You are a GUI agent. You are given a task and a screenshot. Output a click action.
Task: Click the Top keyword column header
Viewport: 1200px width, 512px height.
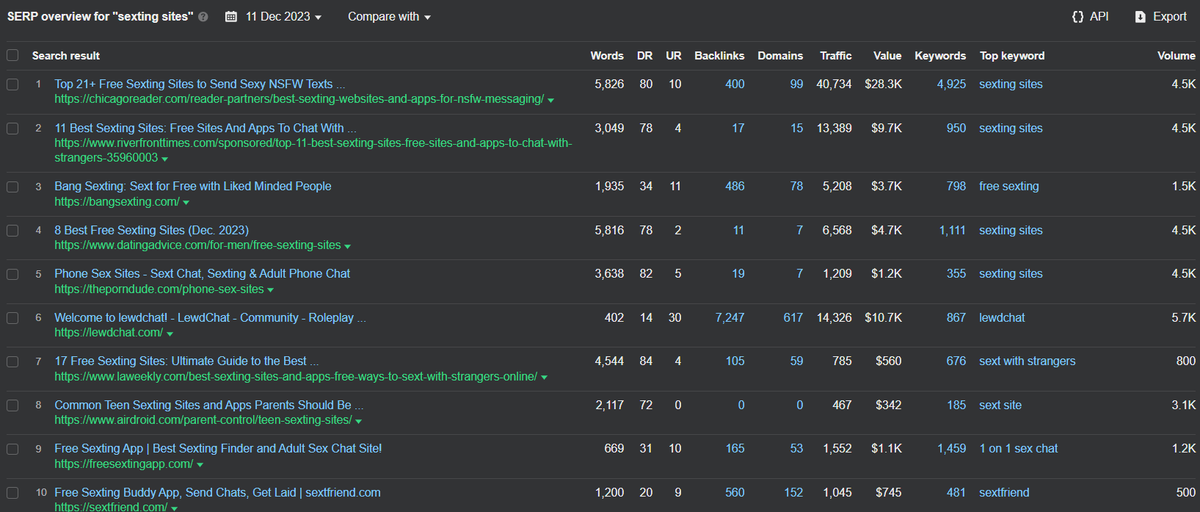click(1012, 56)
